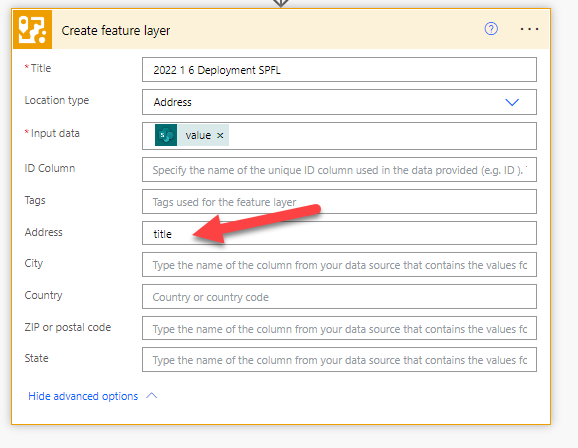Open help for Create feature layer
Image resolution: width=578 pixels, height=448 pixels.
491,29
